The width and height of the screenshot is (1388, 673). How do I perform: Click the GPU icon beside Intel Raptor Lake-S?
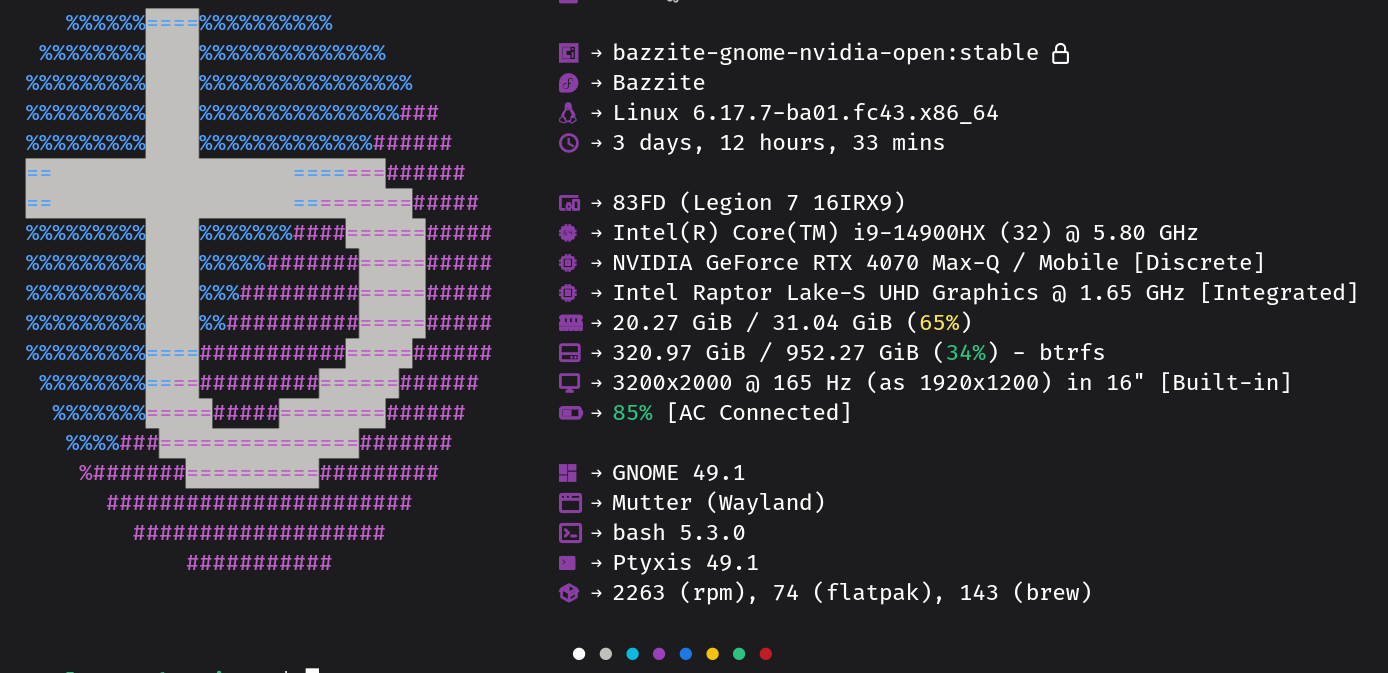click(x=568, y=293)
